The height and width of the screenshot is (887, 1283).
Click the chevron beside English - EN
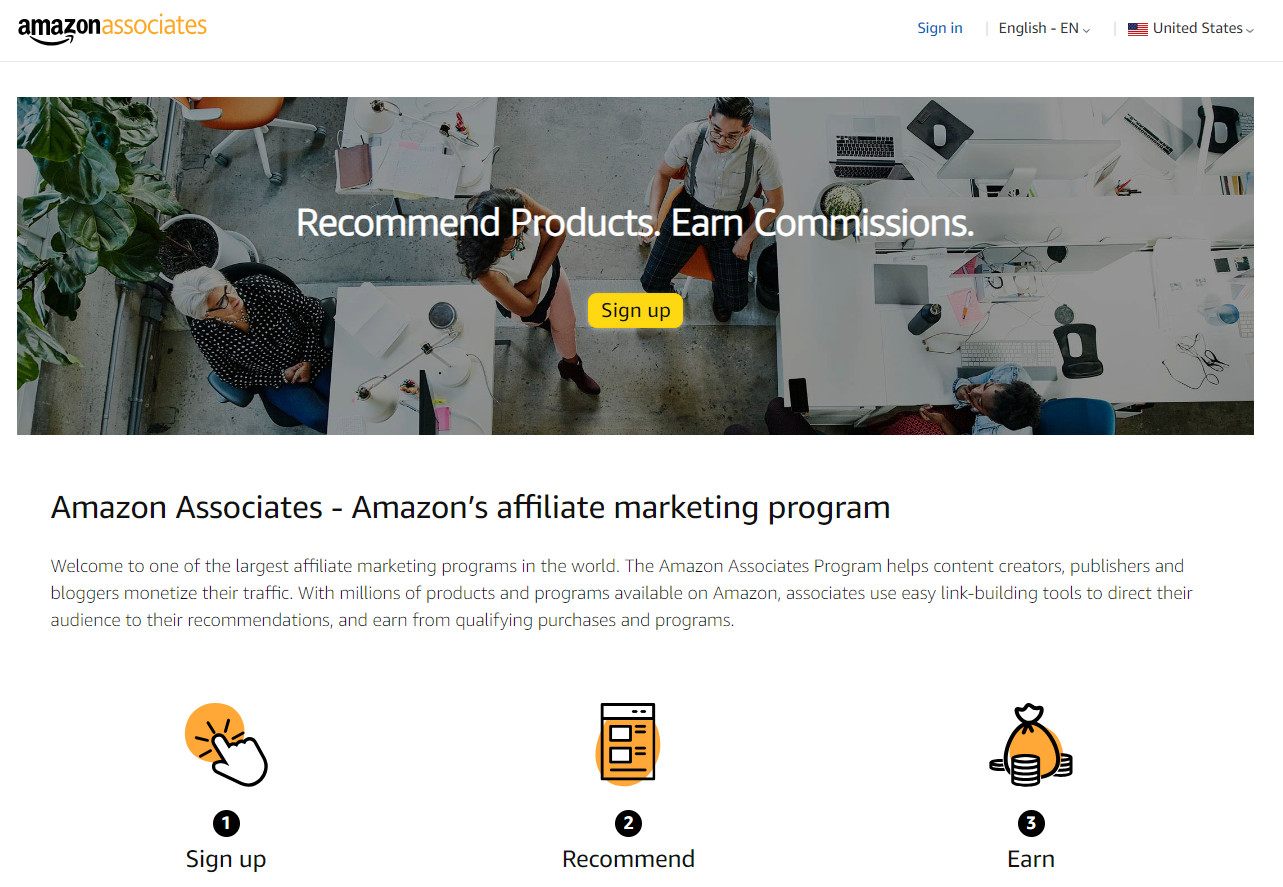(1086, 30)
